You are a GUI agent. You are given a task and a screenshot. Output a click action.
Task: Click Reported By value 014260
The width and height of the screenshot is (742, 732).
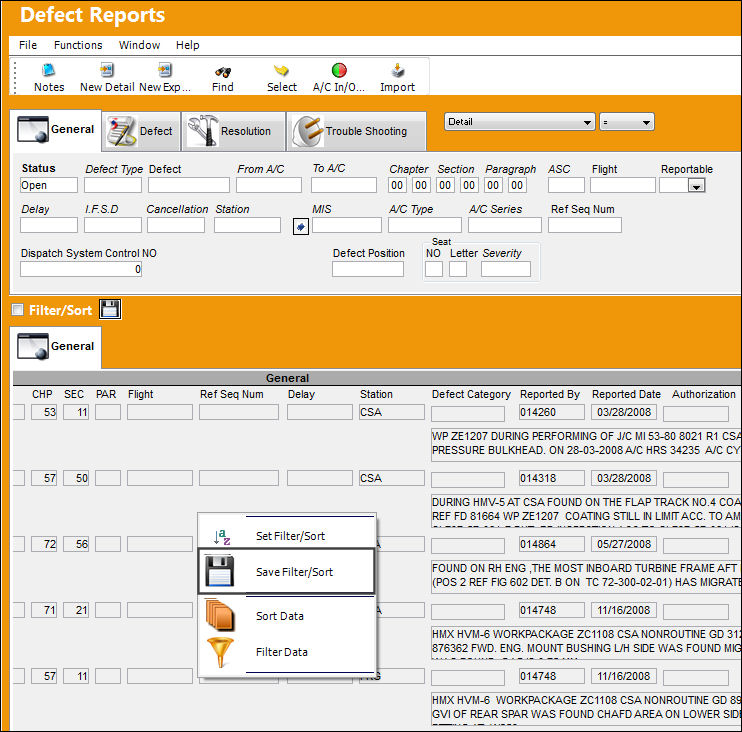pyautogui.click(x=552, y=412)
